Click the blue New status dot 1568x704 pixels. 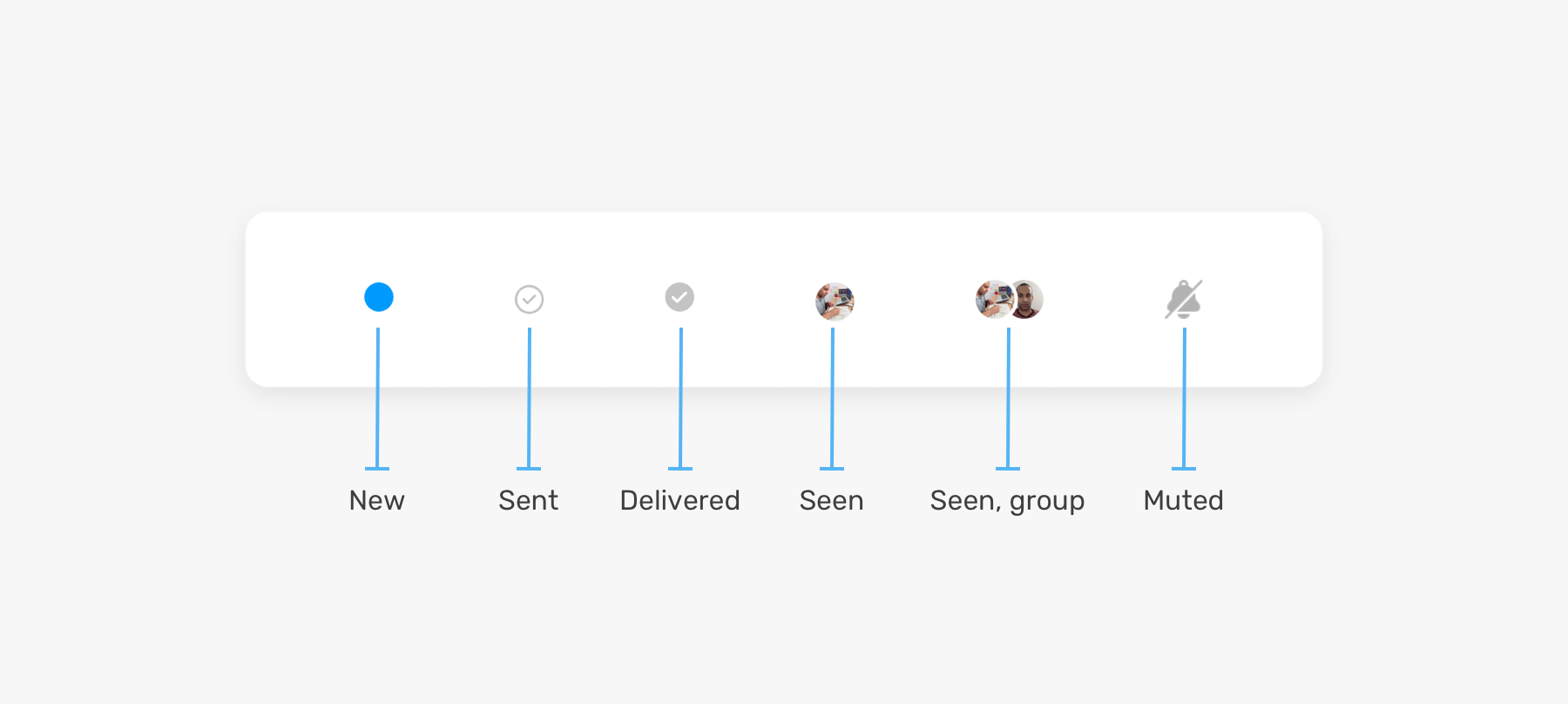(x=379, y=297)
